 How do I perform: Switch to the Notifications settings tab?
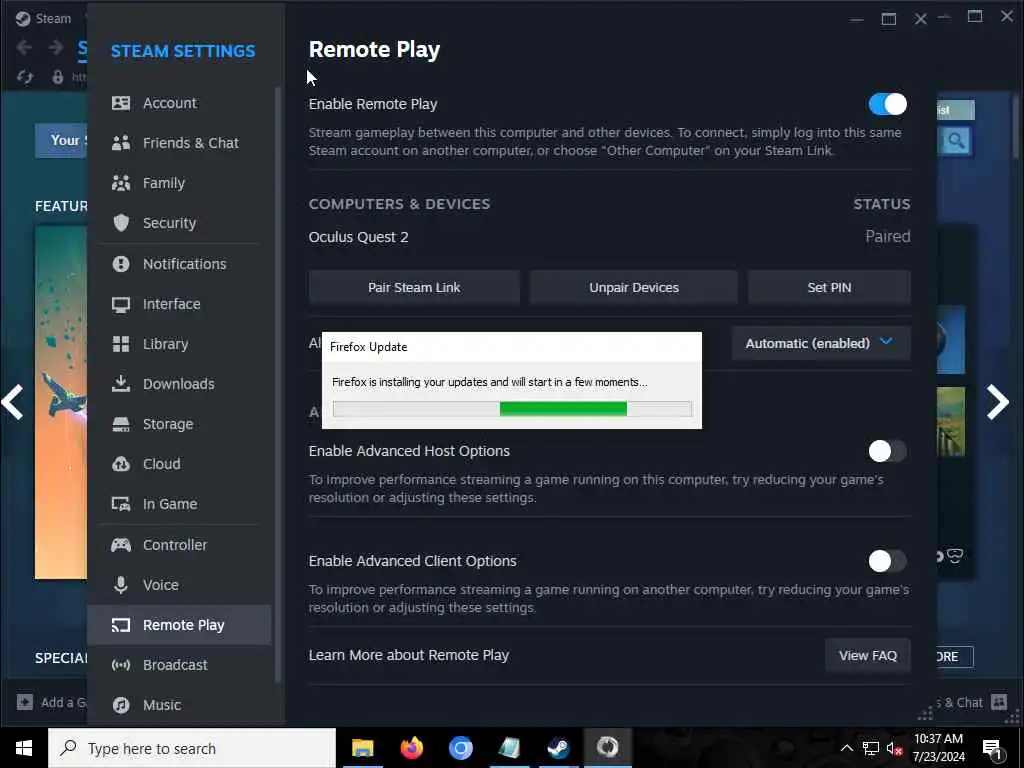tap(180, 264)
